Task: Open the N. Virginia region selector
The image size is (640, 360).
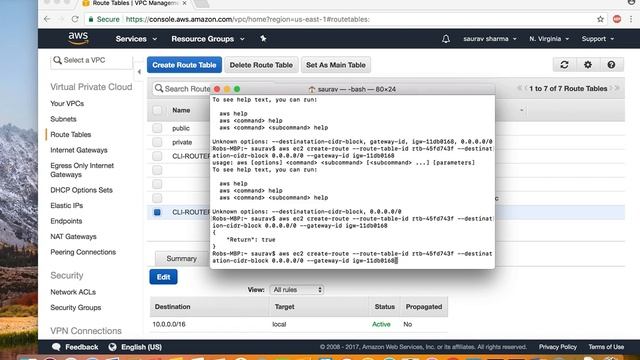Action: tap(549, 39)
